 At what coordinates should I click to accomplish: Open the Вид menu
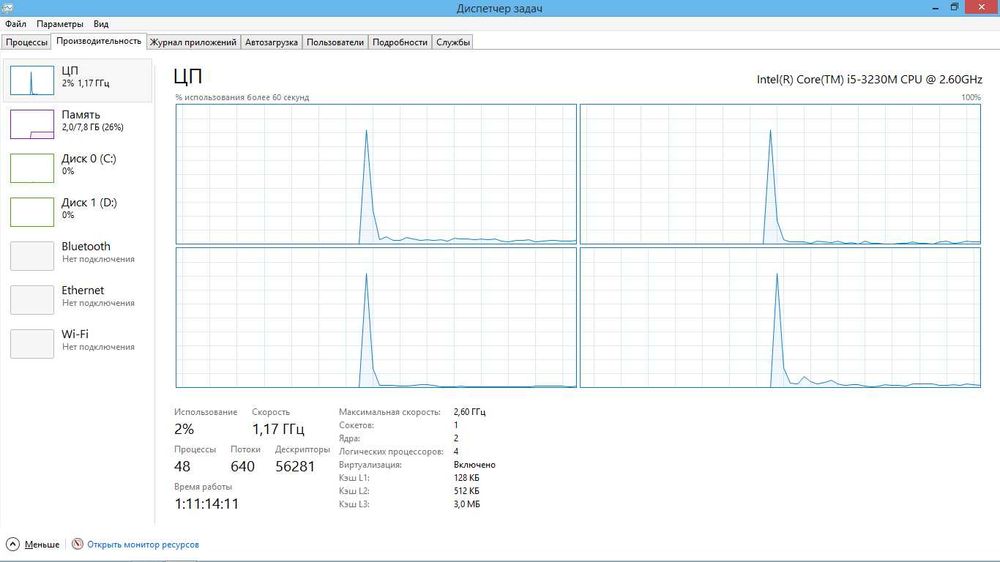[101, 24]
